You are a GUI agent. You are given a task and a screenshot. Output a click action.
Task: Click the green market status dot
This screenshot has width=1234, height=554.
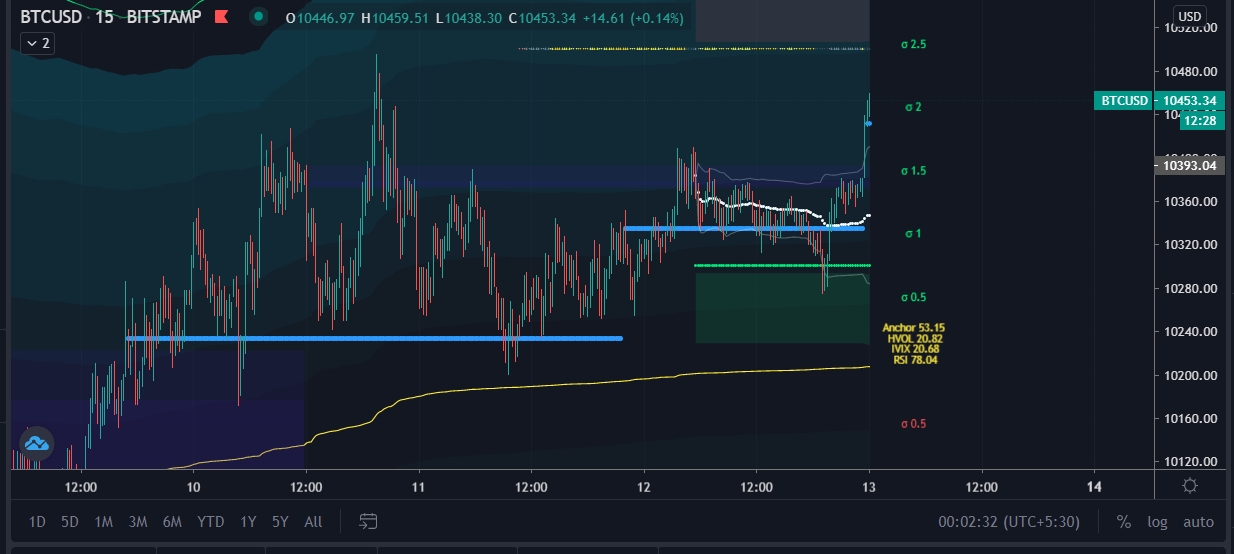[x=259, y=17]
